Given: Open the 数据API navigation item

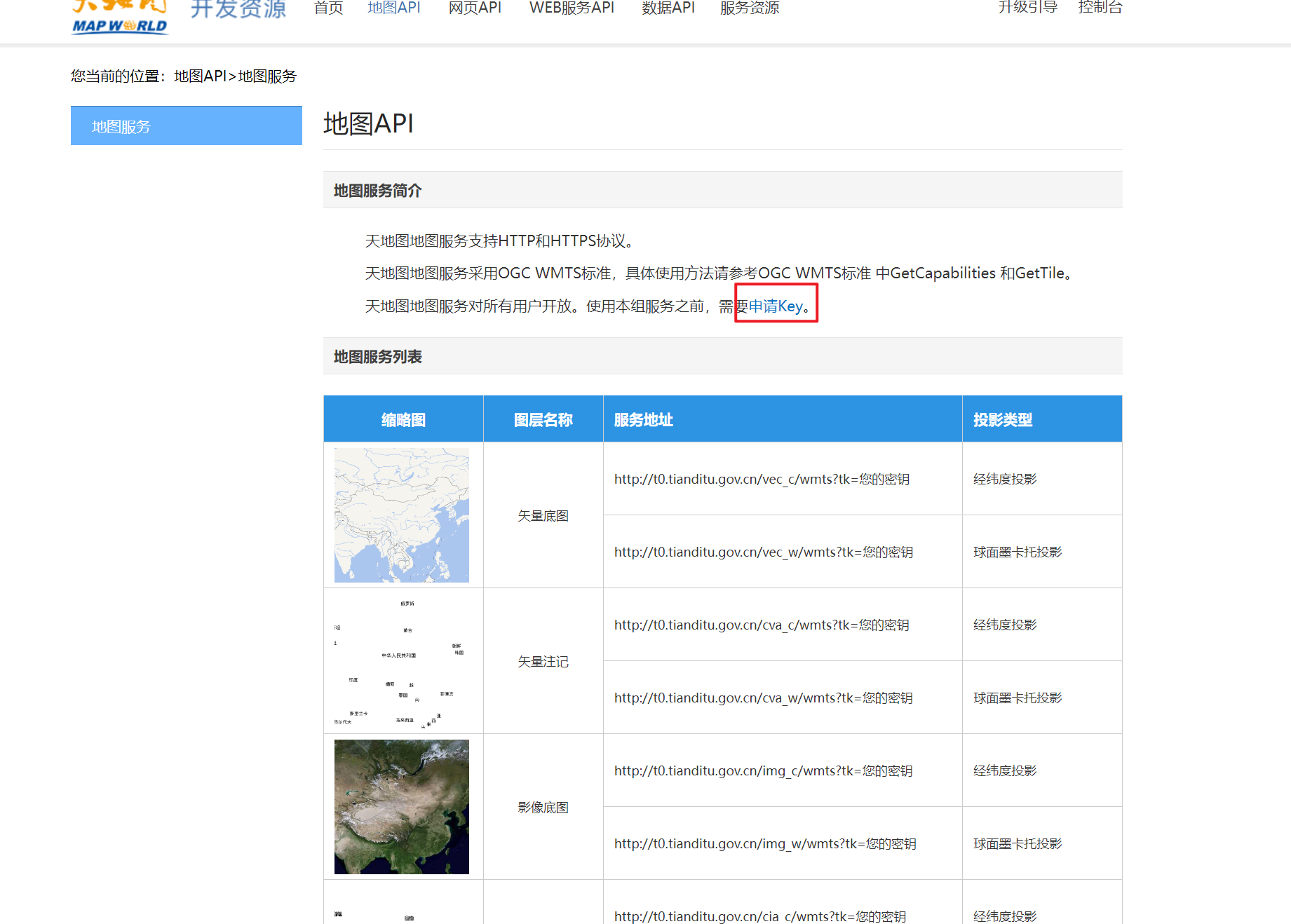Looking at the screenshot, I should coord(668,8).
